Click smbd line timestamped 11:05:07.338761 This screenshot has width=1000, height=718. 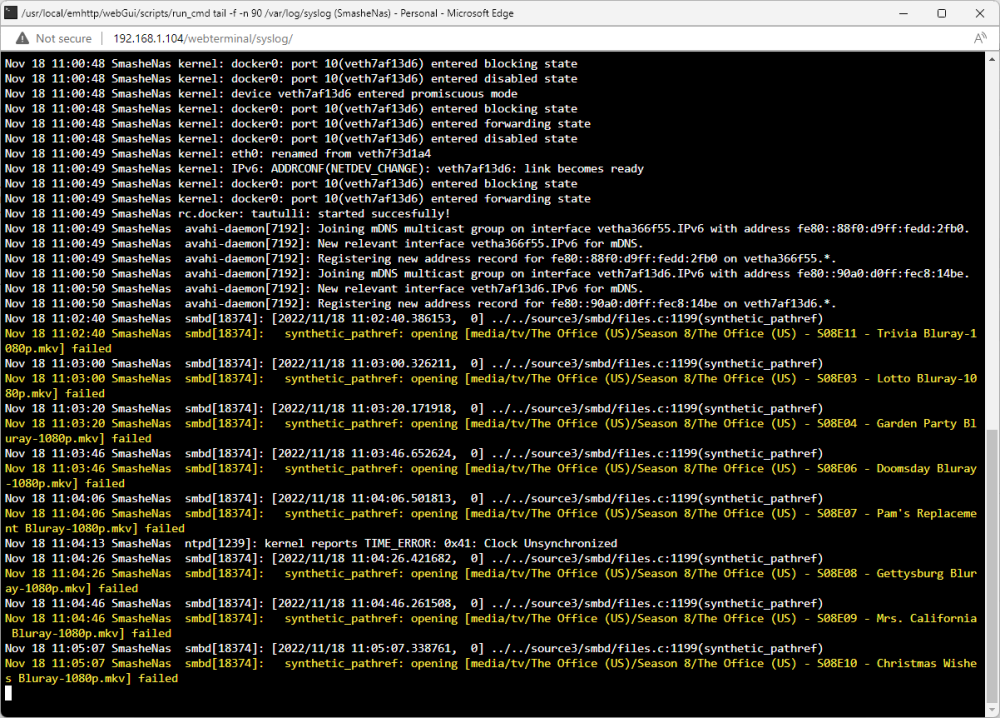[x=414, y=648]
